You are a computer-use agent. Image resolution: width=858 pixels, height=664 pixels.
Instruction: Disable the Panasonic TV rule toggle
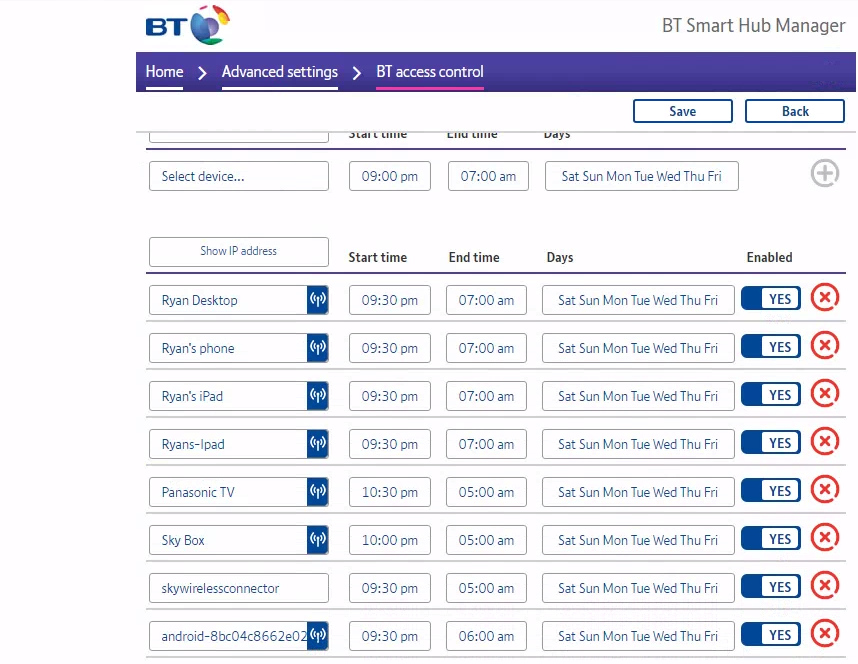770,491
